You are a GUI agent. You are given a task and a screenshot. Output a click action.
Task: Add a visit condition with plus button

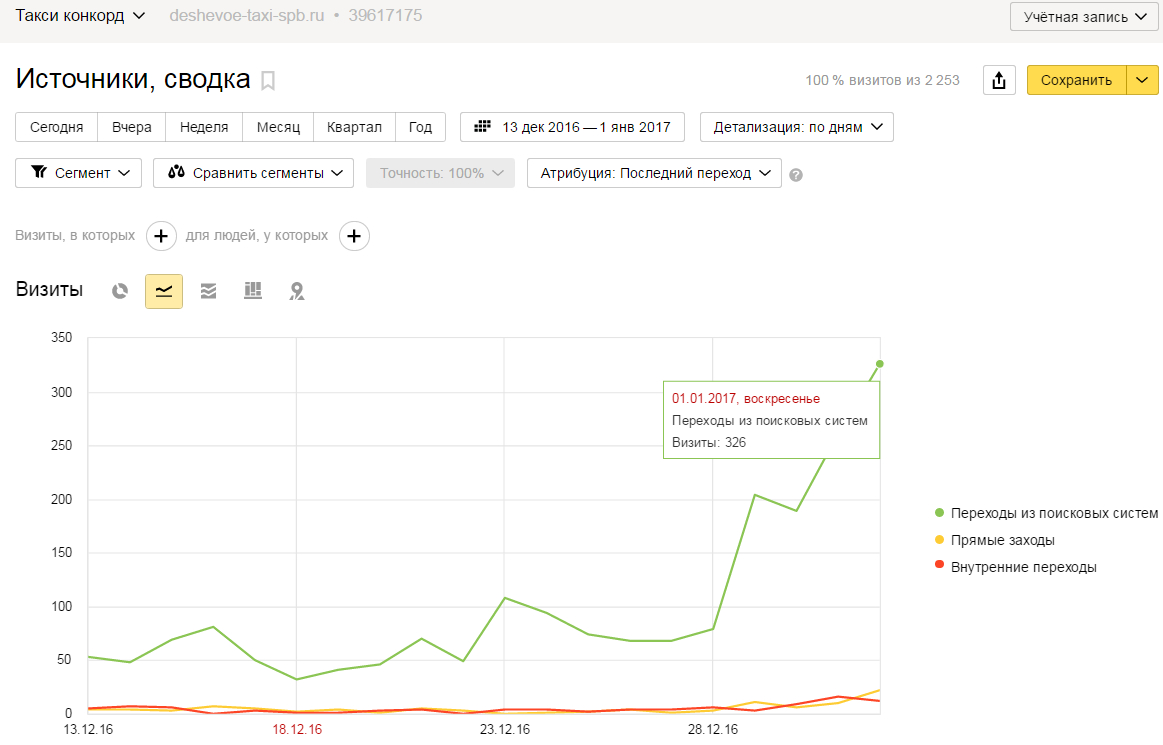(162, 236)
